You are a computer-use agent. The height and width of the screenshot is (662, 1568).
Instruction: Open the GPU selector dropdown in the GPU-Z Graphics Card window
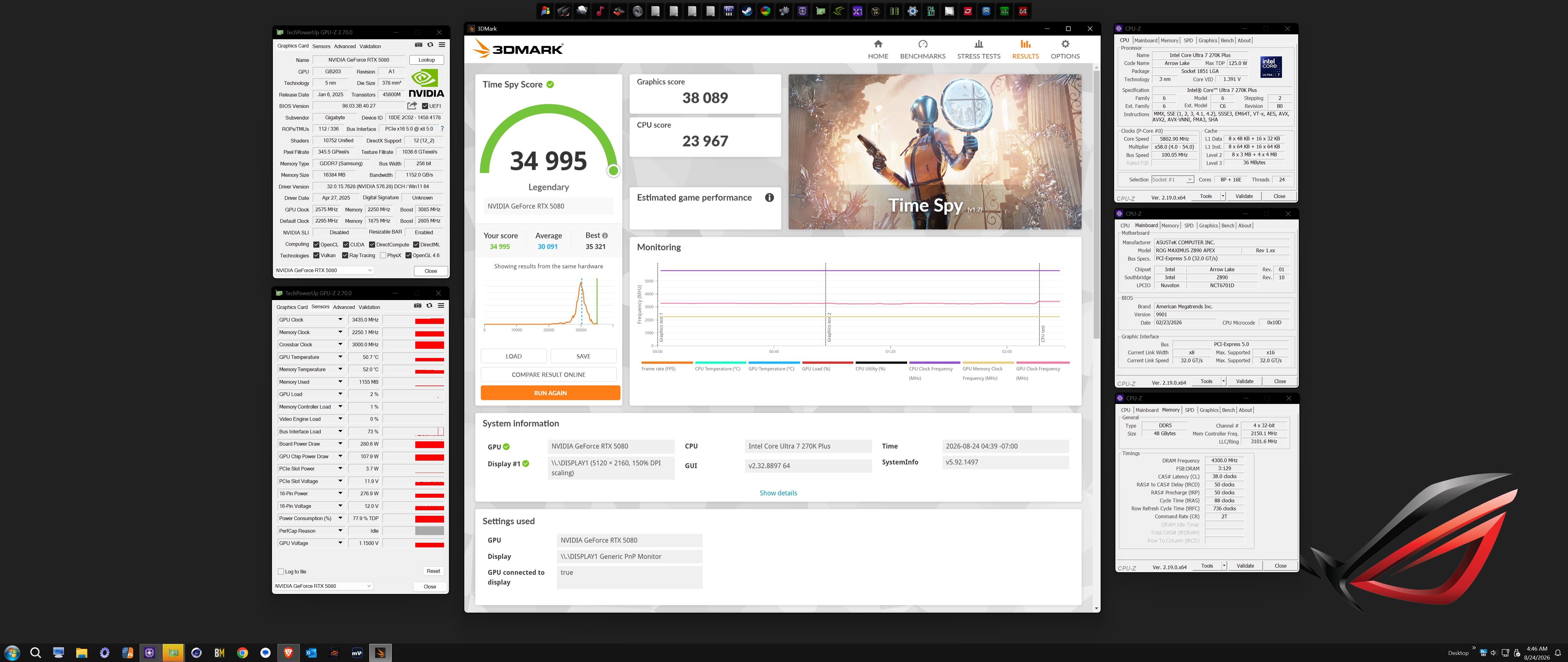point(324,270)
